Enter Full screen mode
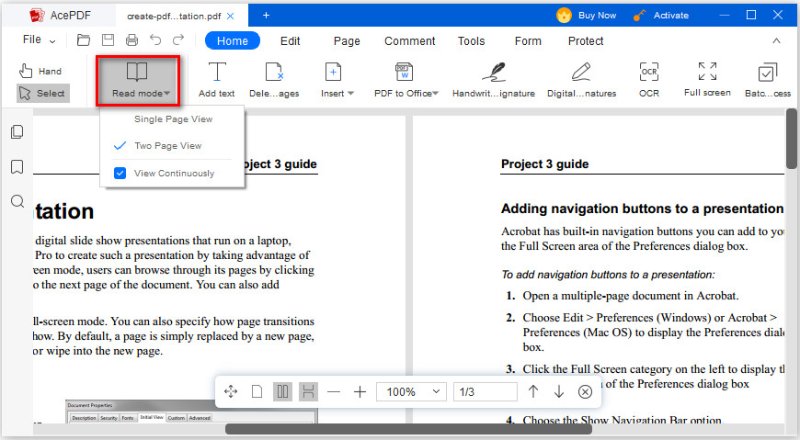Viewport: 800px width, 440px height. (707, 80)
